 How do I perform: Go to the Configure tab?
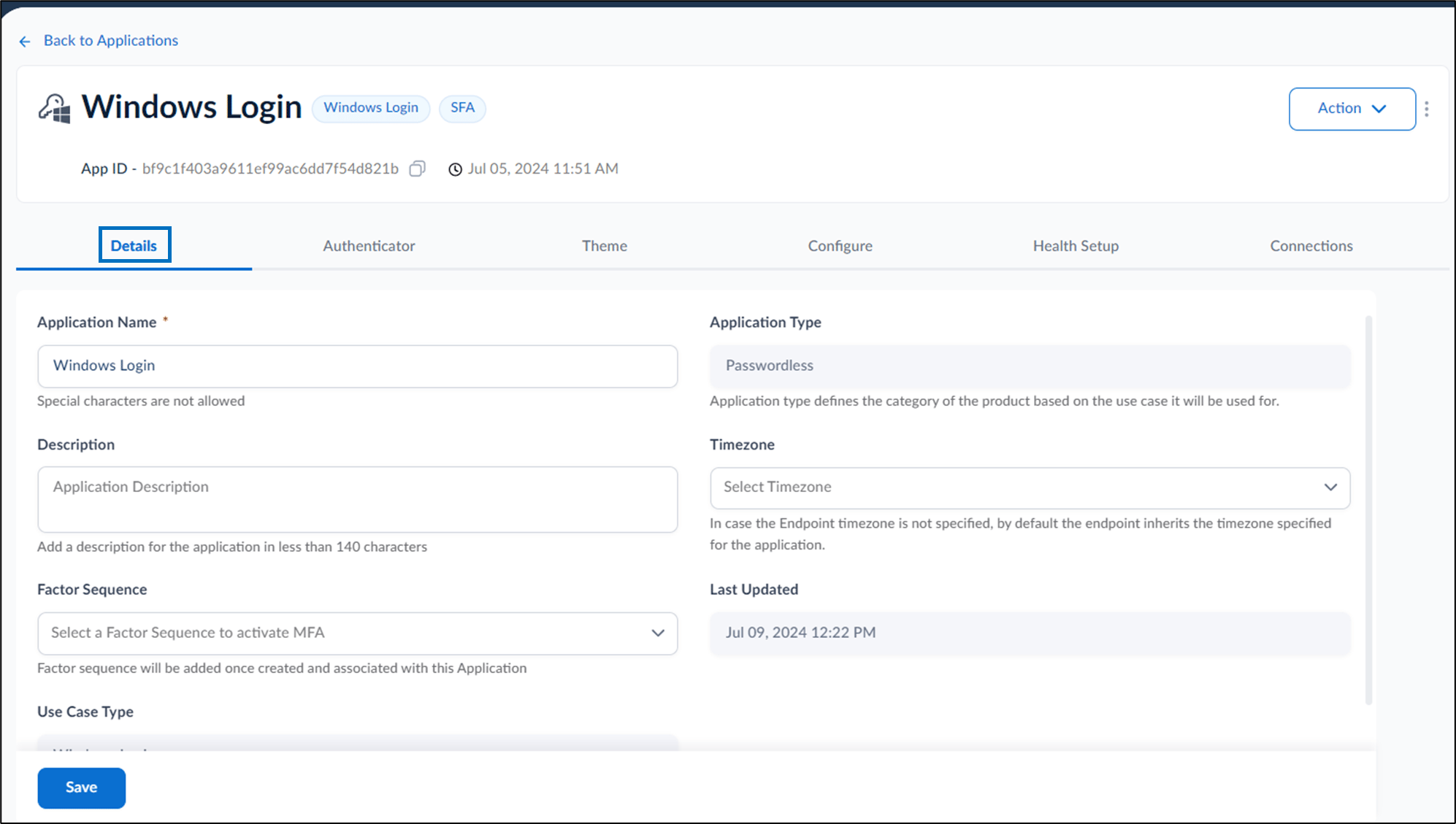[x=840, y=246]
